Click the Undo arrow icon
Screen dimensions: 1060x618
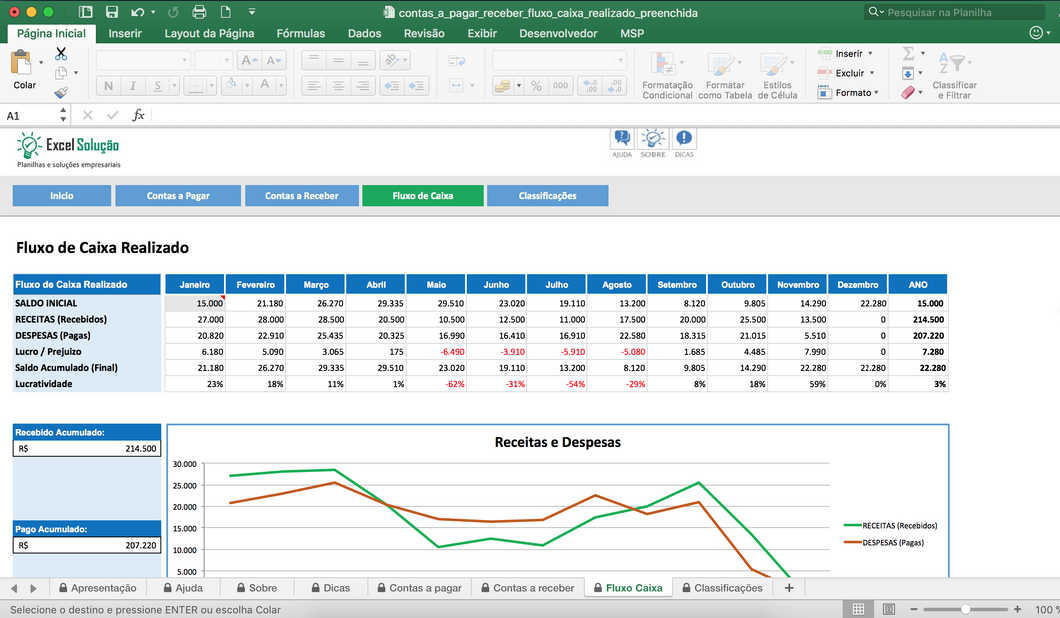137,12
